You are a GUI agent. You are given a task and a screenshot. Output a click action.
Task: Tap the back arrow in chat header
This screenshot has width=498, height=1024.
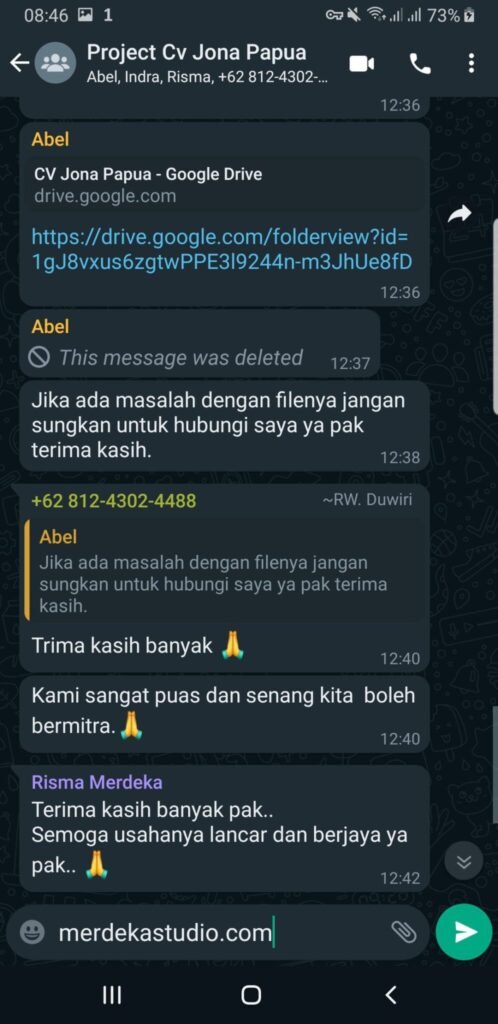tap(20, 63)
